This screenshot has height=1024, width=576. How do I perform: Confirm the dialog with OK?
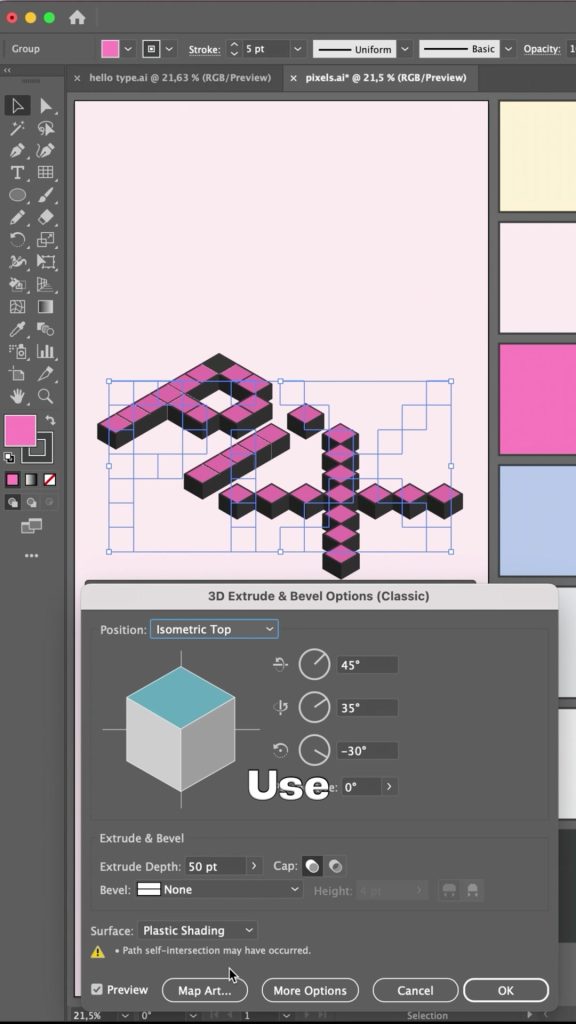pos(505,990)
